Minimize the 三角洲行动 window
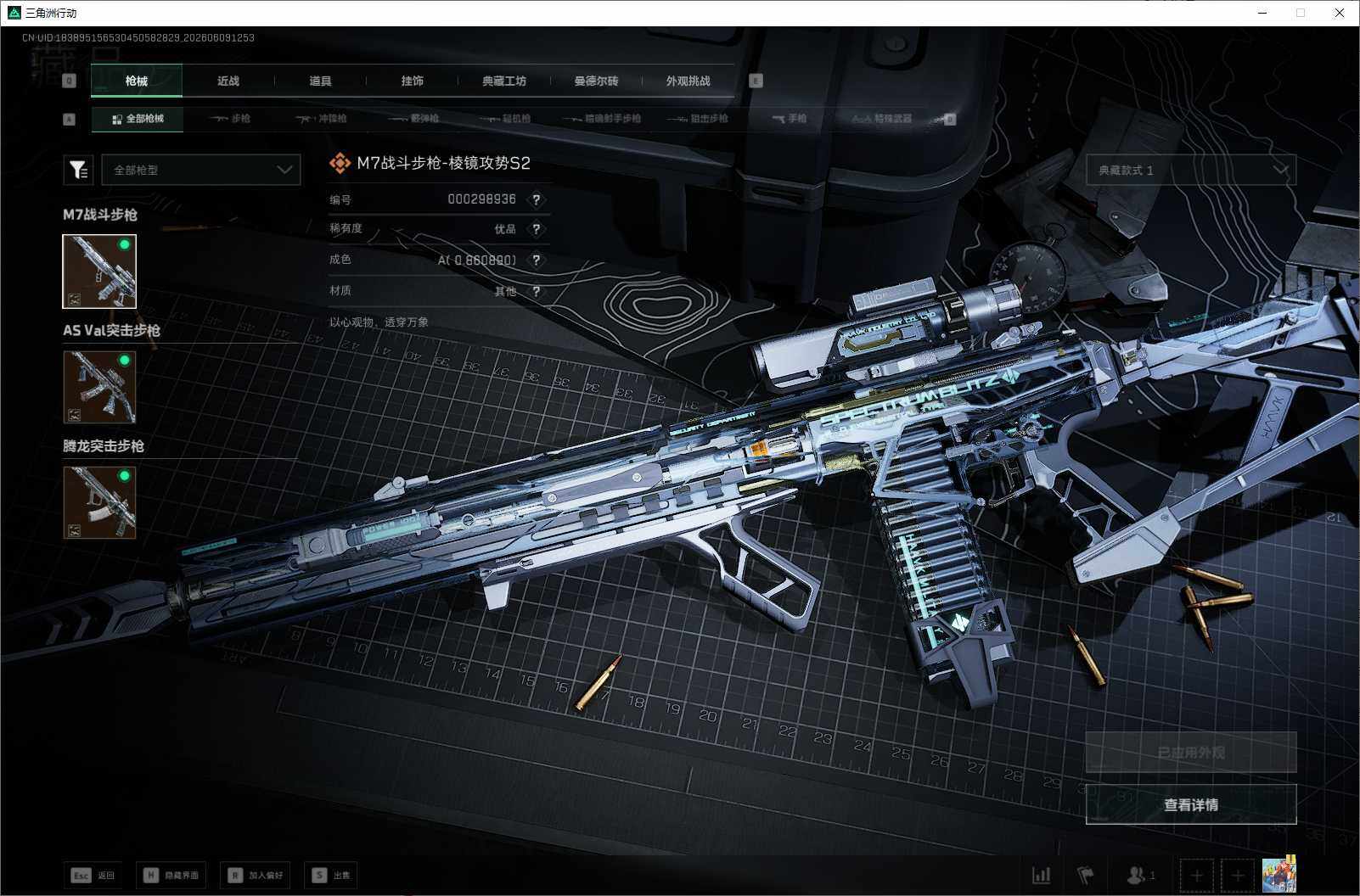Image resolution: width=1360 pixels, height=896 pixels. click(1262, 13)
